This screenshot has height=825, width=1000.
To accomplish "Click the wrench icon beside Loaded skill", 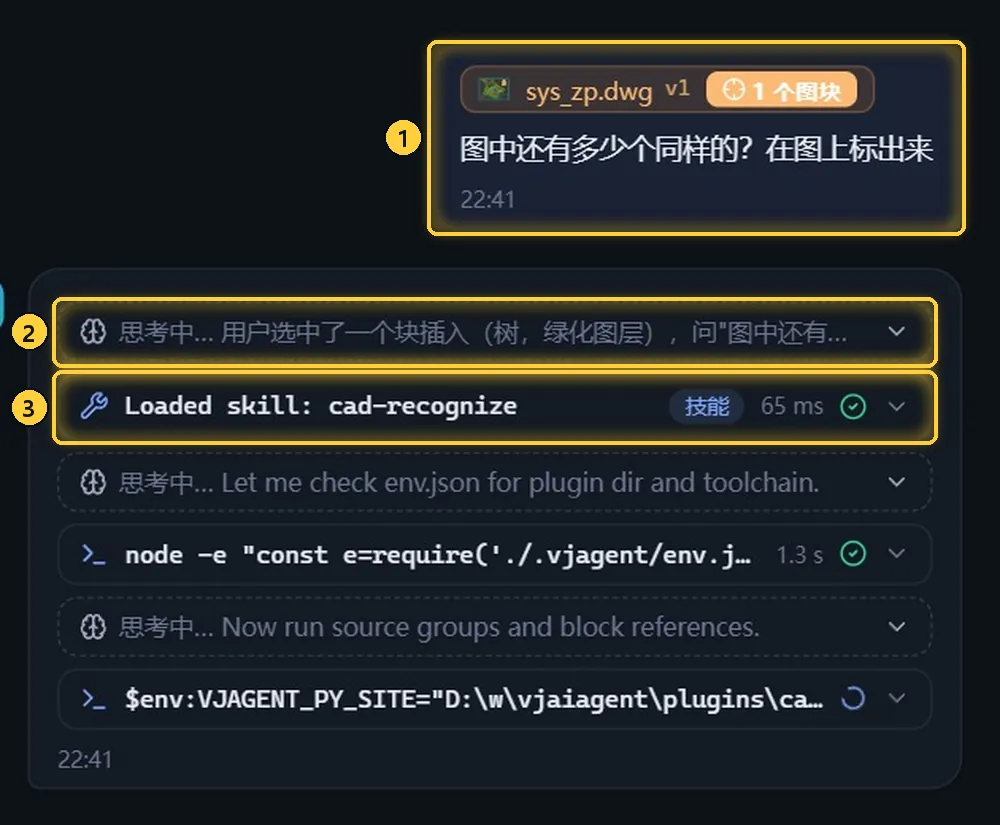I will click(94, 406).
